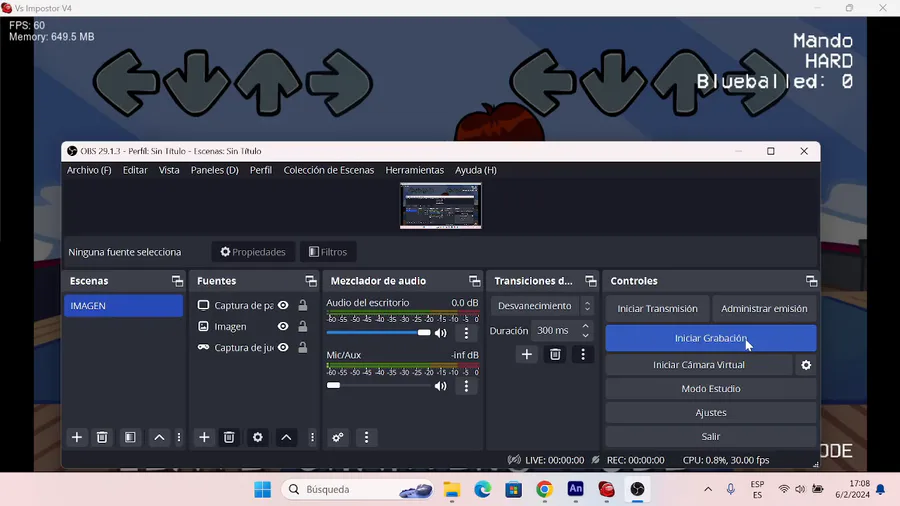Remove selected source with trash icon
This screenshot has height=506, width=900.
point(229,437)
